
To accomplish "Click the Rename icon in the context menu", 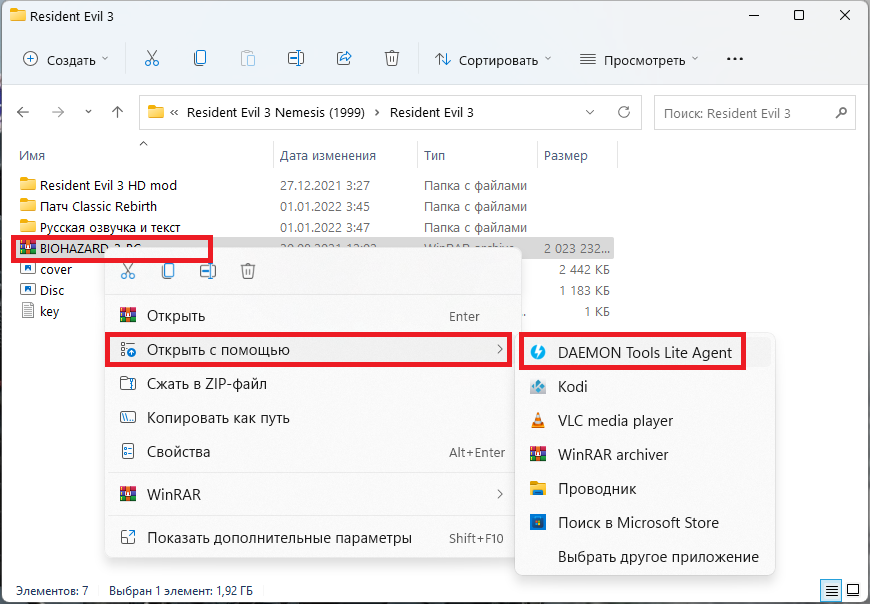I will [x=208, y=271].
